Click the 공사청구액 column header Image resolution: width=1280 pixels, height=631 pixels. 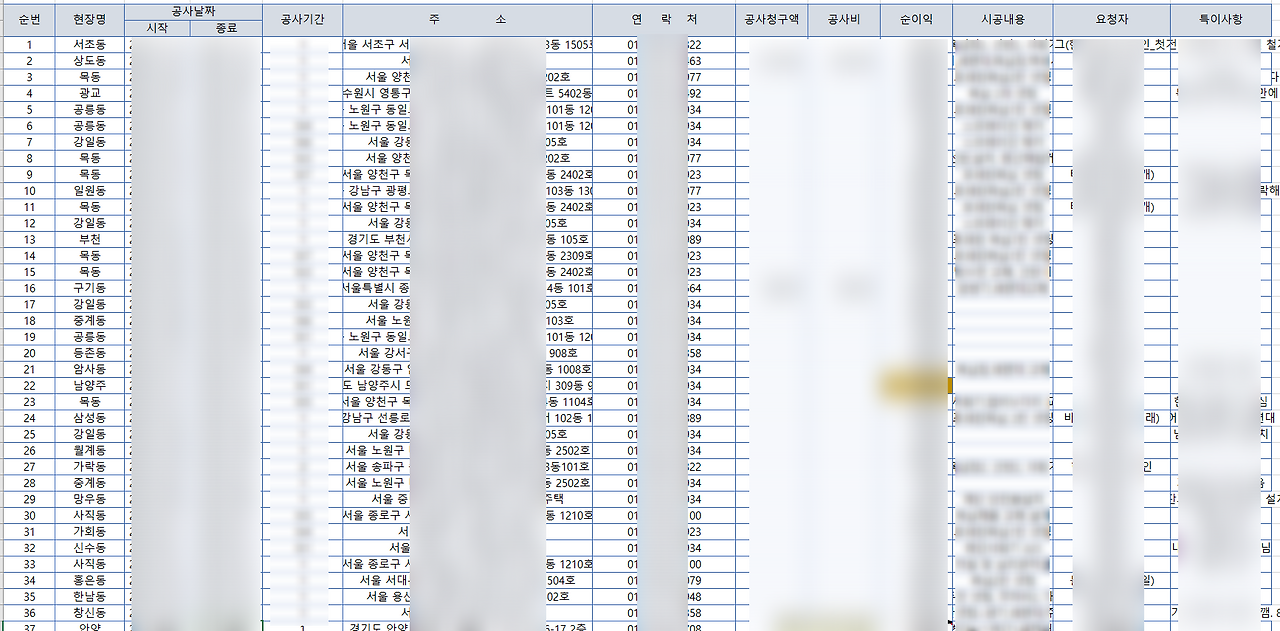770,16
